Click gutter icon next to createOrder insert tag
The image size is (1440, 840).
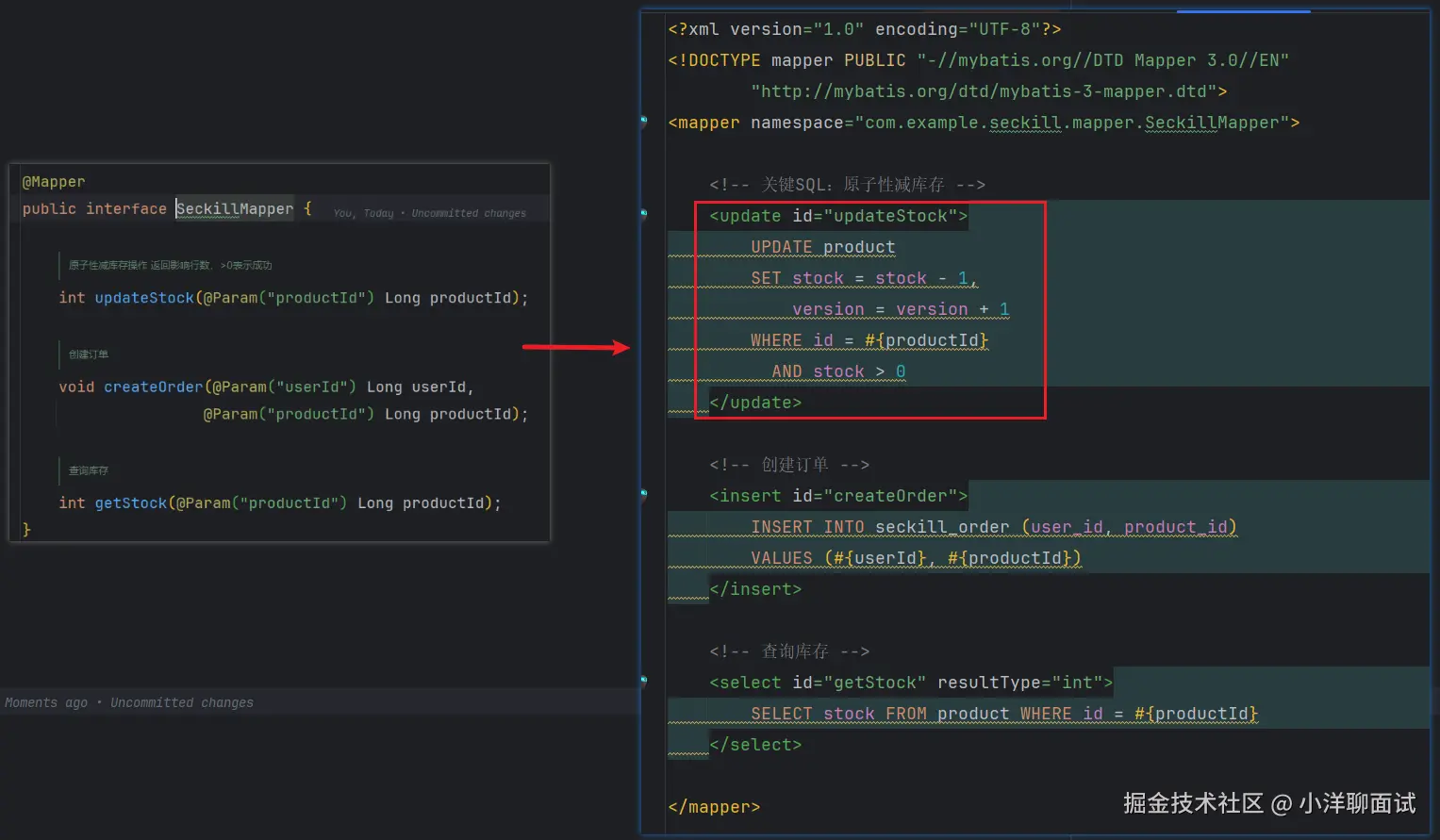coord(644,494)
